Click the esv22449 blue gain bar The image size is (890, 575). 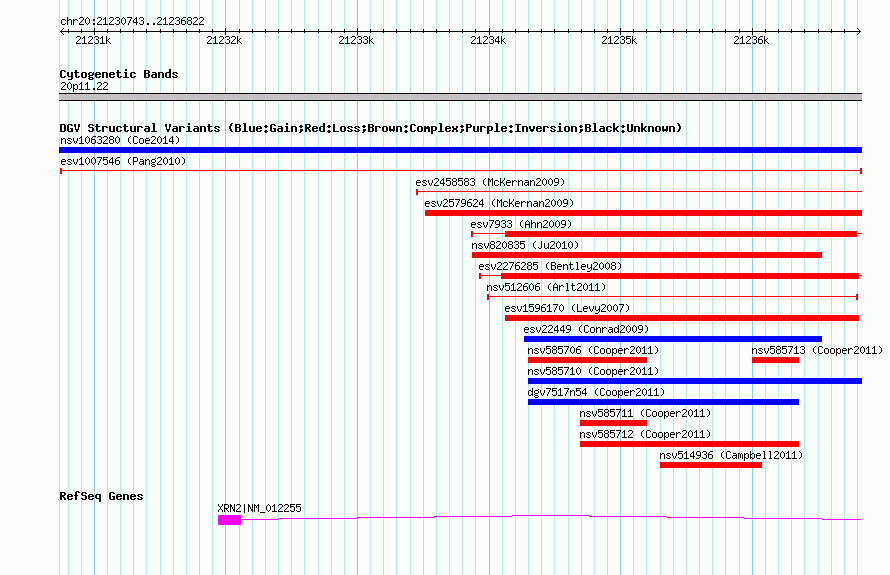coord(673,339)
